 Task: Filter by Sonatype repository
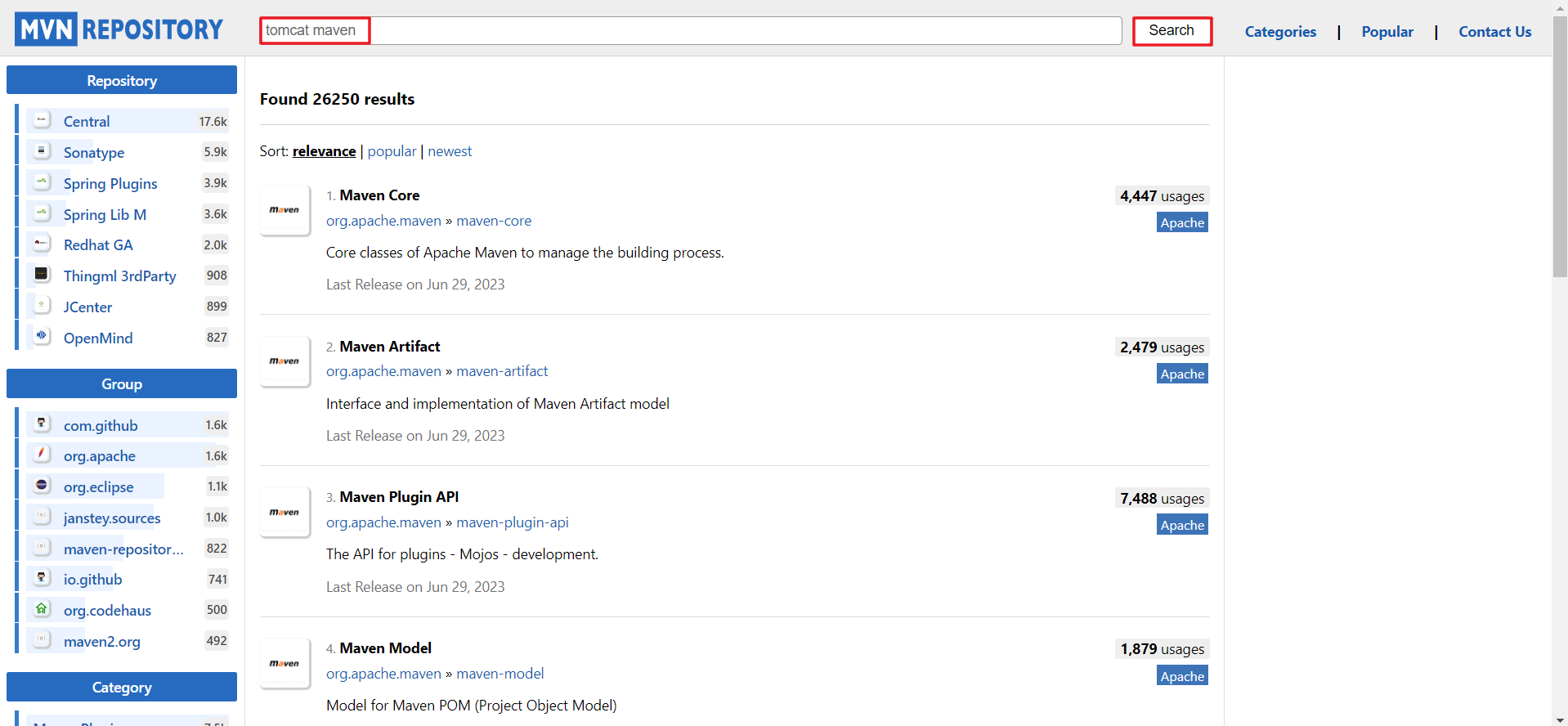click(x=94, y=152)
